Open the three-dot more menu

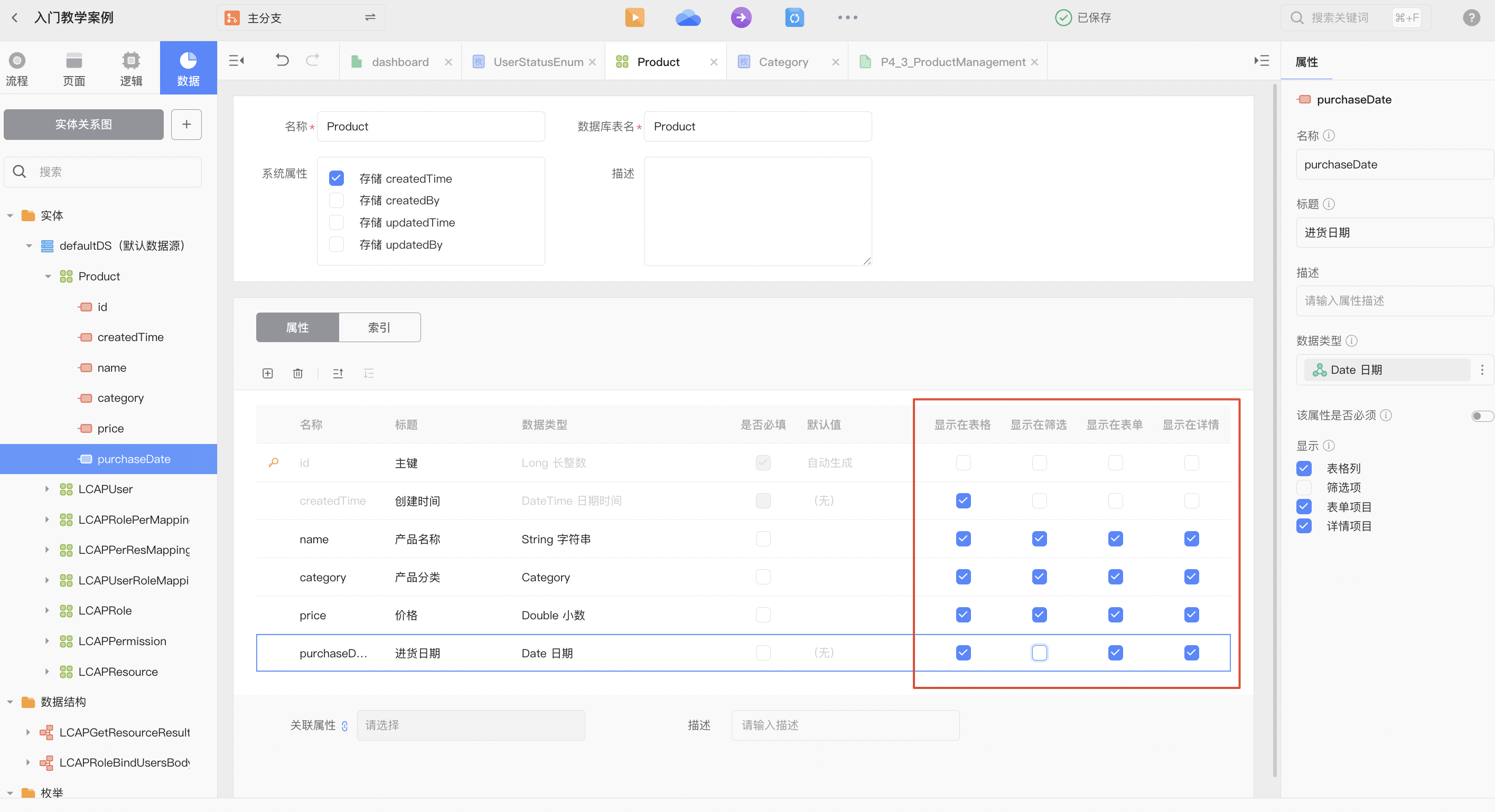click(847, 17)
